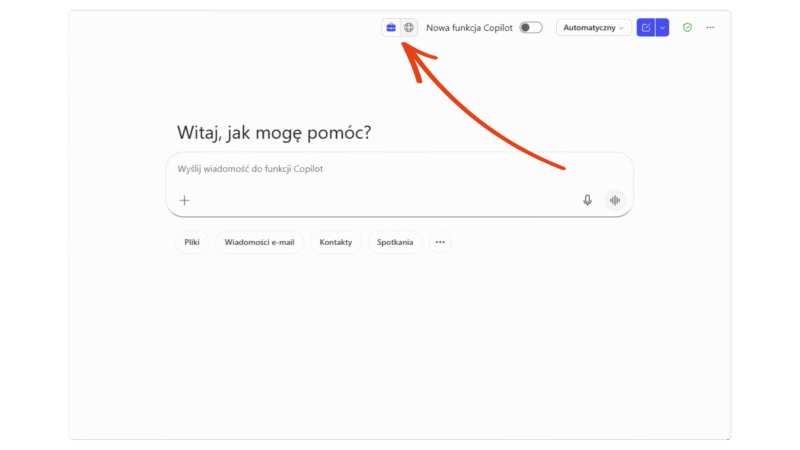Start a new chat with compose icon
The height and width of the screenshot is (450, 800).
pos(646,28)
